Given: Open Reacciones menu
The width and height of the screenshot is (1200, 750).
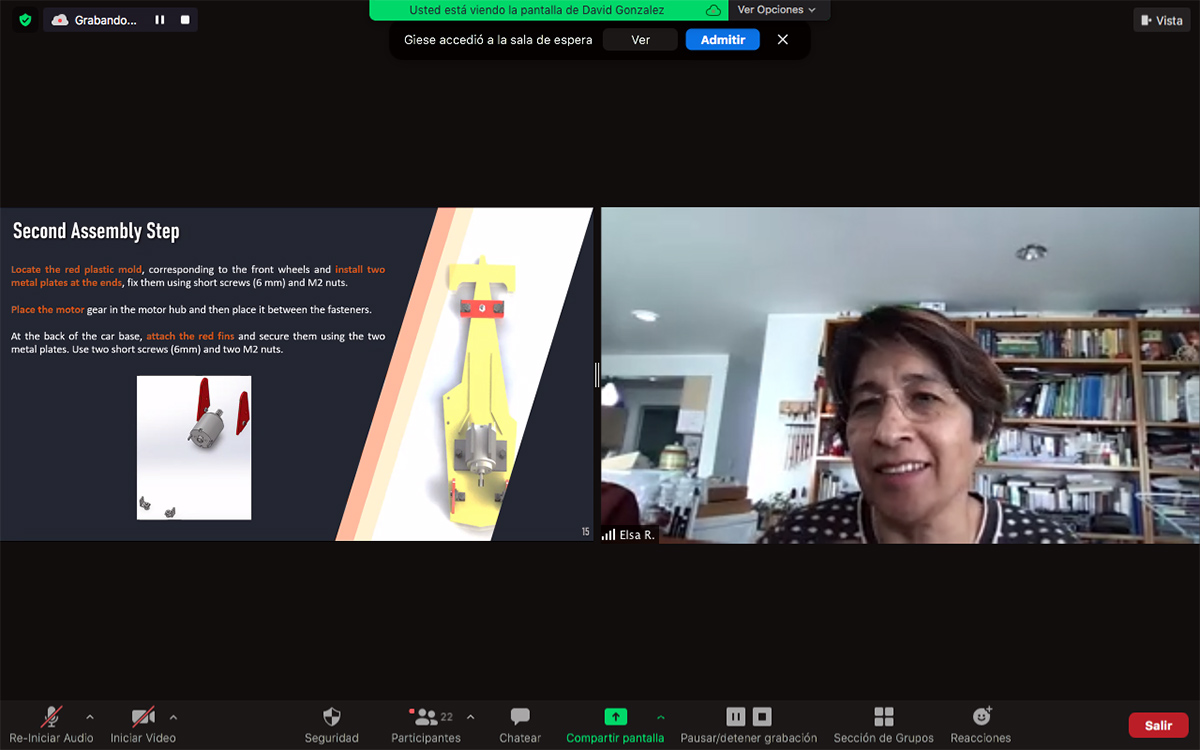Looking at the screenshot, I should pos(981,725).
